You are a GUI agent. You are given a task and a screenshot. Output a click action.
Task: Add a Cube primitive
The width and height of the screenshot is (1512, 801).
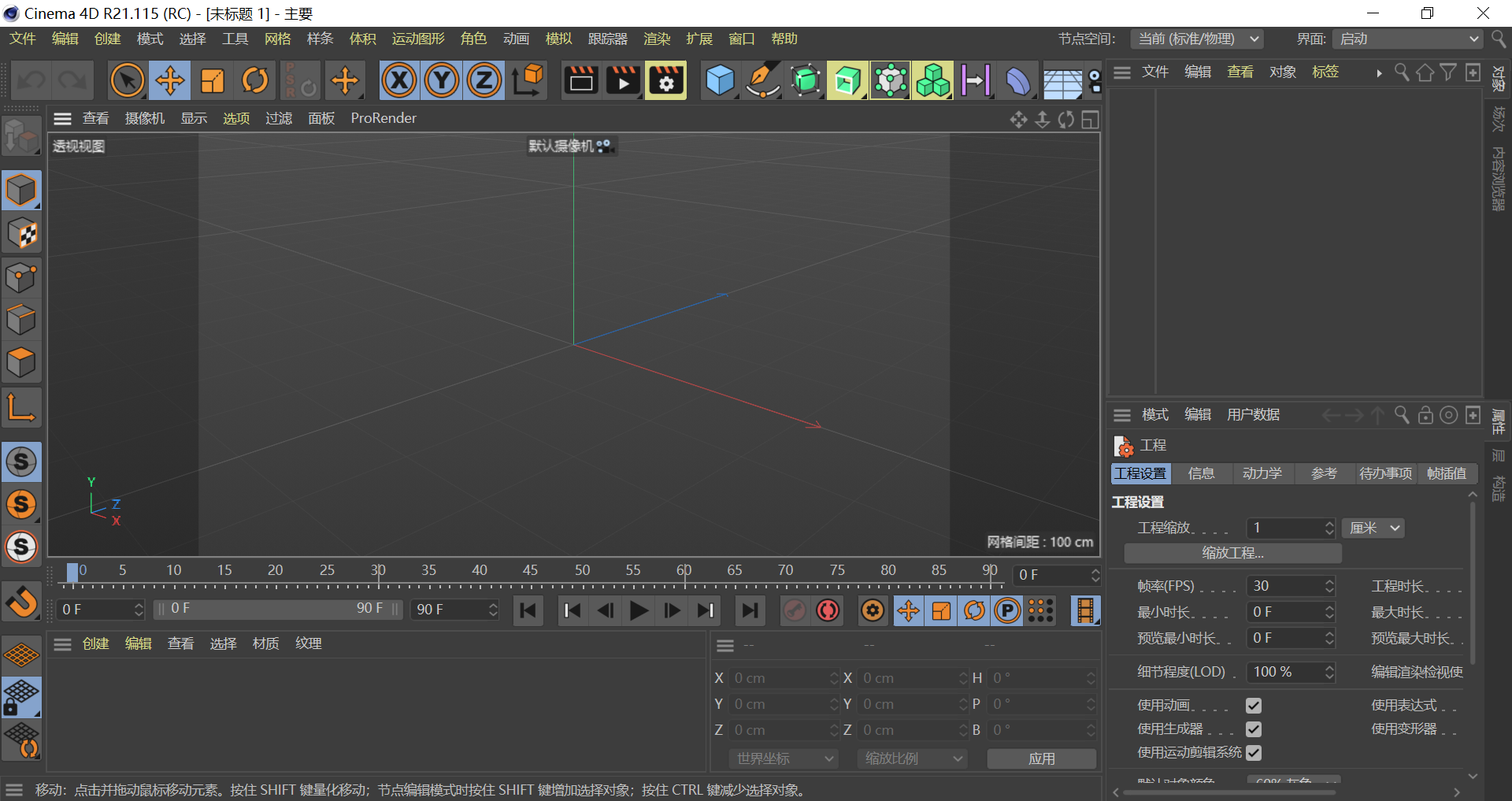click(719, 80)
